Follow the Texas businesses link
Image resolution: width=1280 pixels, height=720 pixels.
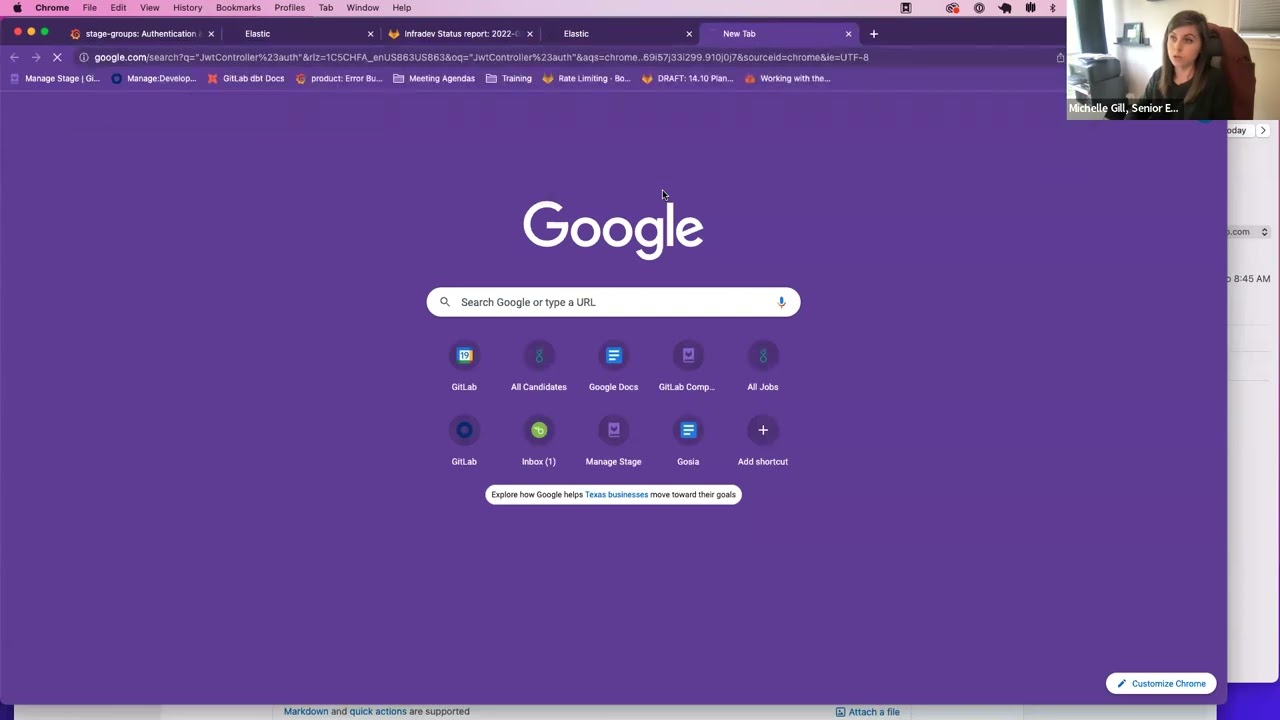tap(616, 495)
